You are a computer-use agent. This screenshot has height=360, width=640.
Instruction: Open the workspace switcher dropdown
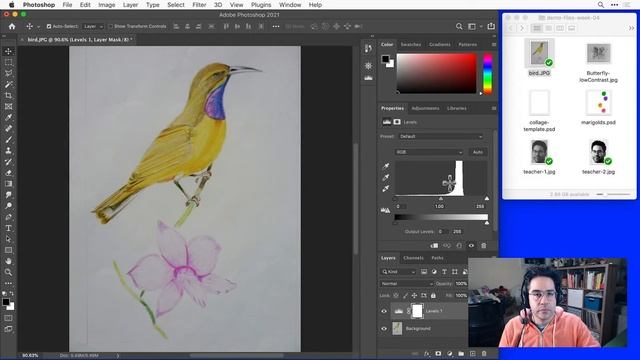pos(474,26)
